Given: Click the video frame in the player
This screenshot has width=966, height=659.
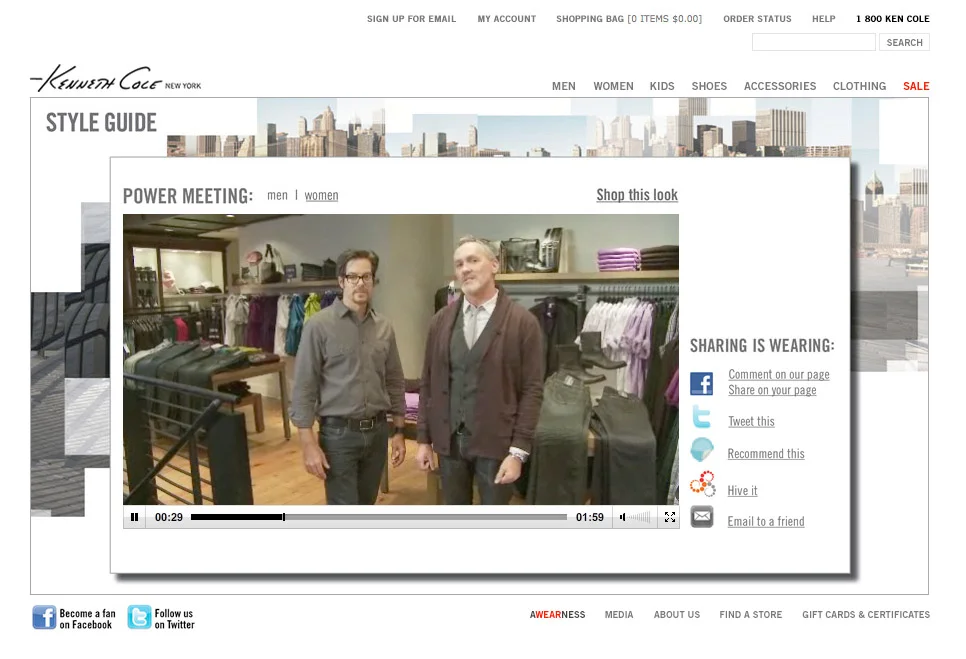Looking at the screenshot, I should coord(401,360).
